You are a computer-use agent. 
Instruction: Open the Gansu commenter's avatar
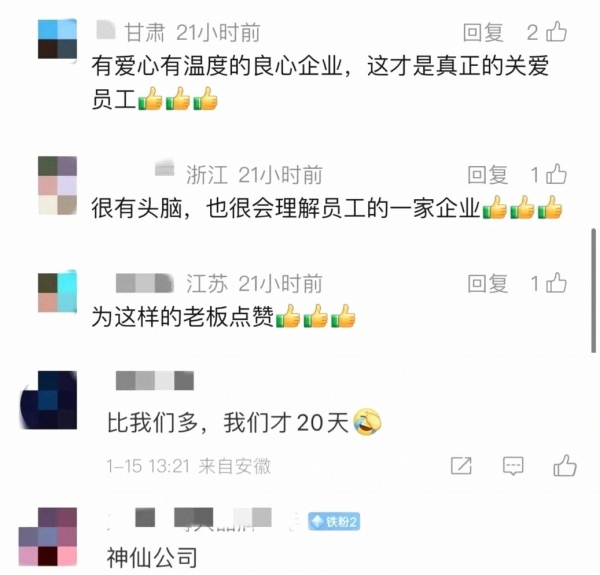pos(57,39)
